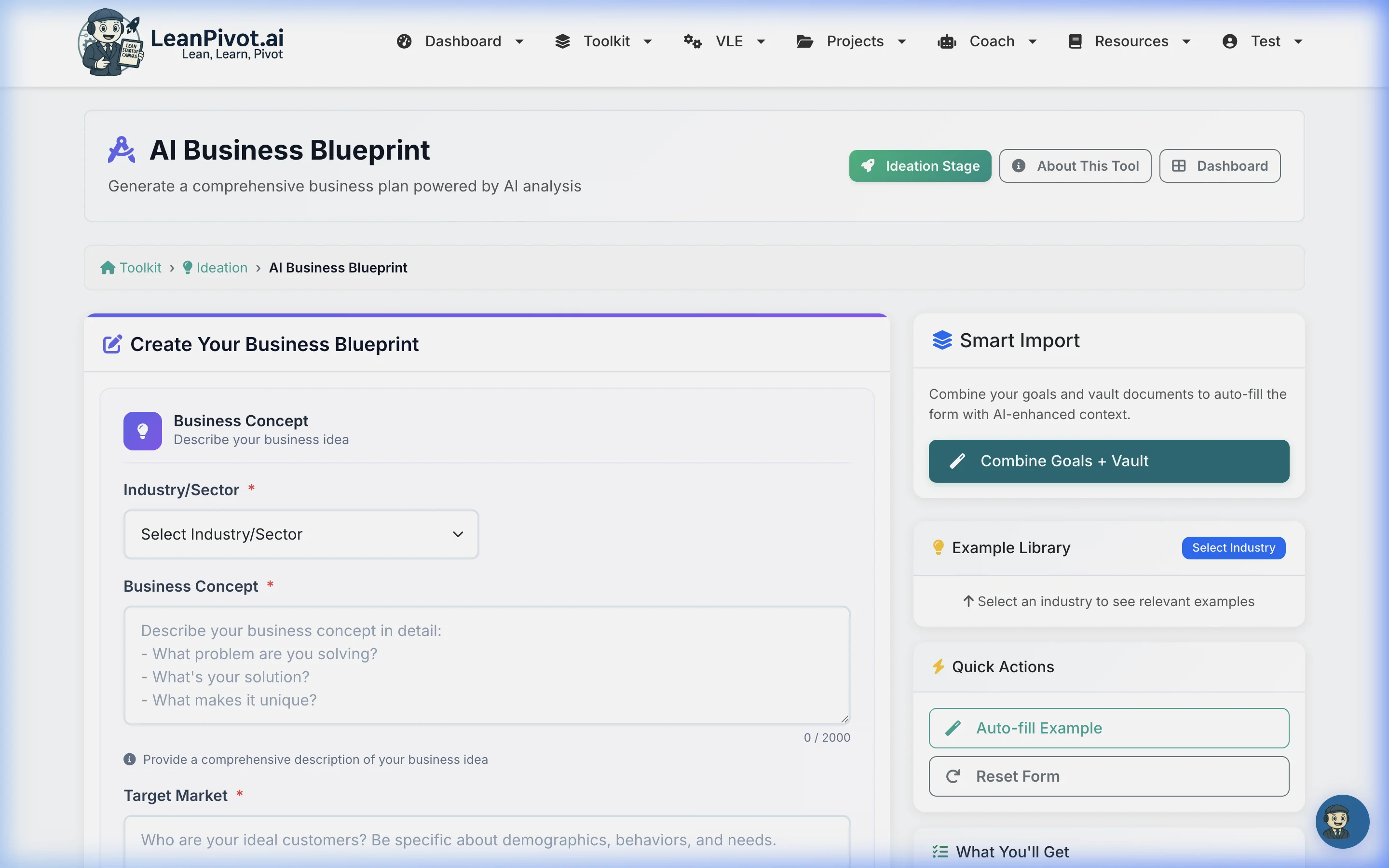Click the Reset Form button

(1108, 776)
